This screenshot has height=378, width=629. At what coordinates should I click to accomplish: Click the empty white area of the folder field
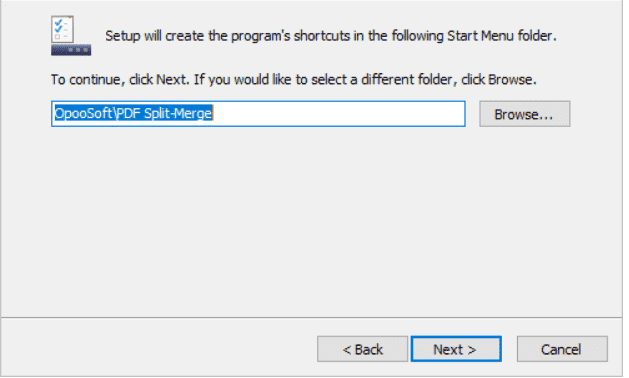click(341, 114)
